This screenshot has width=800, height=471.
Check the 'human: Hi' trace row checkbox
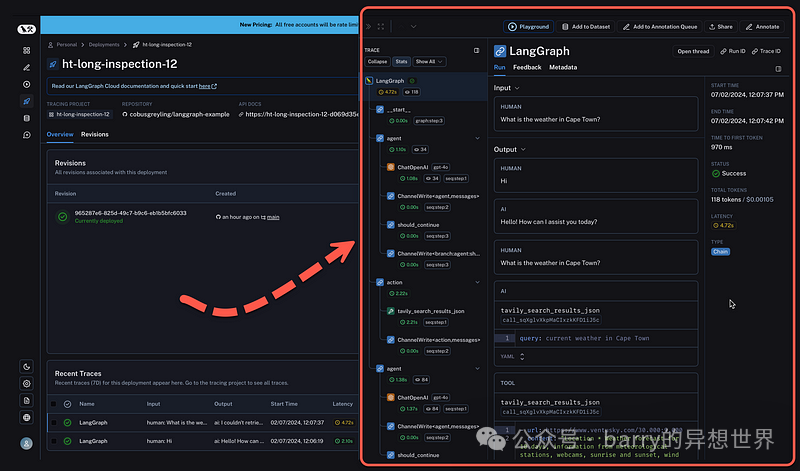point(54,441)
